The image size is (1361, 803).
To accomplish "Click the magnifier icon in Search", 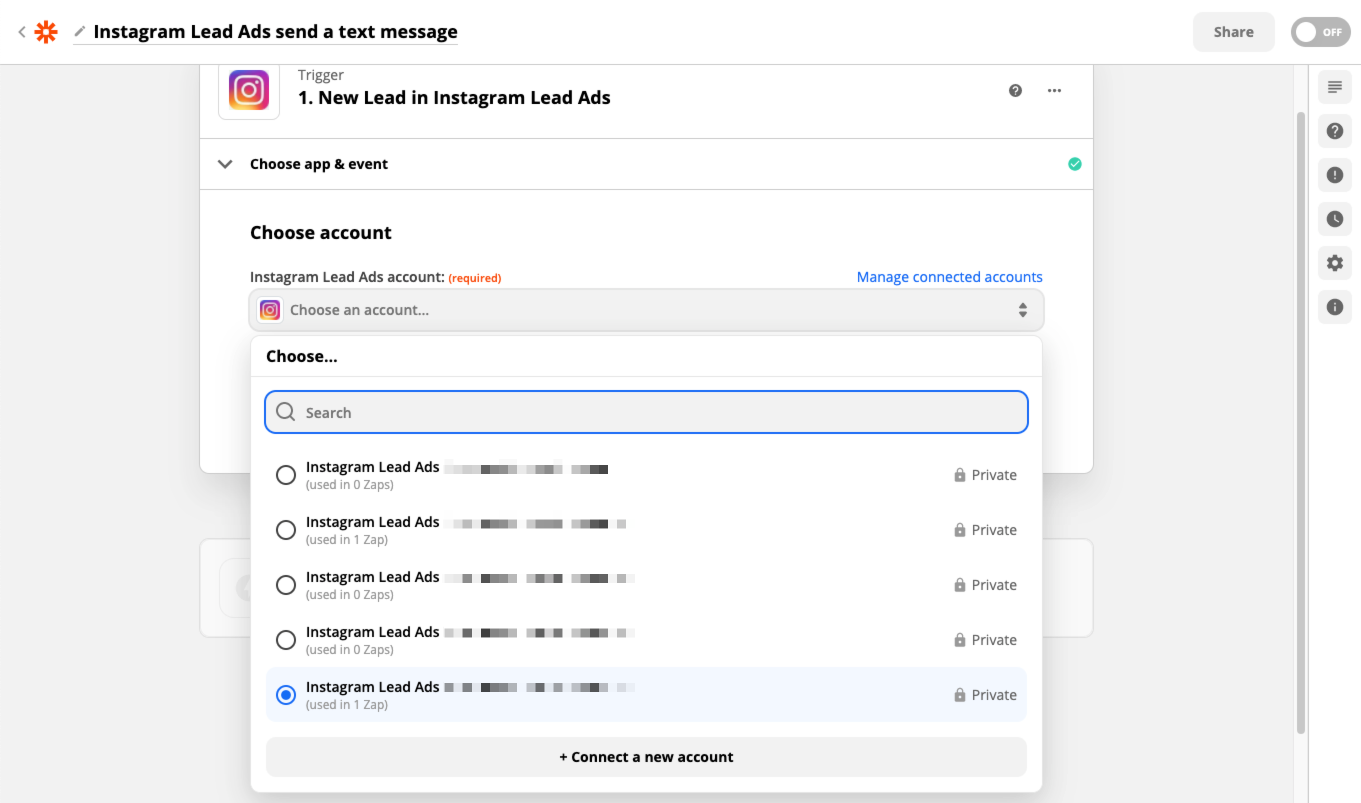I will (286, 412).
